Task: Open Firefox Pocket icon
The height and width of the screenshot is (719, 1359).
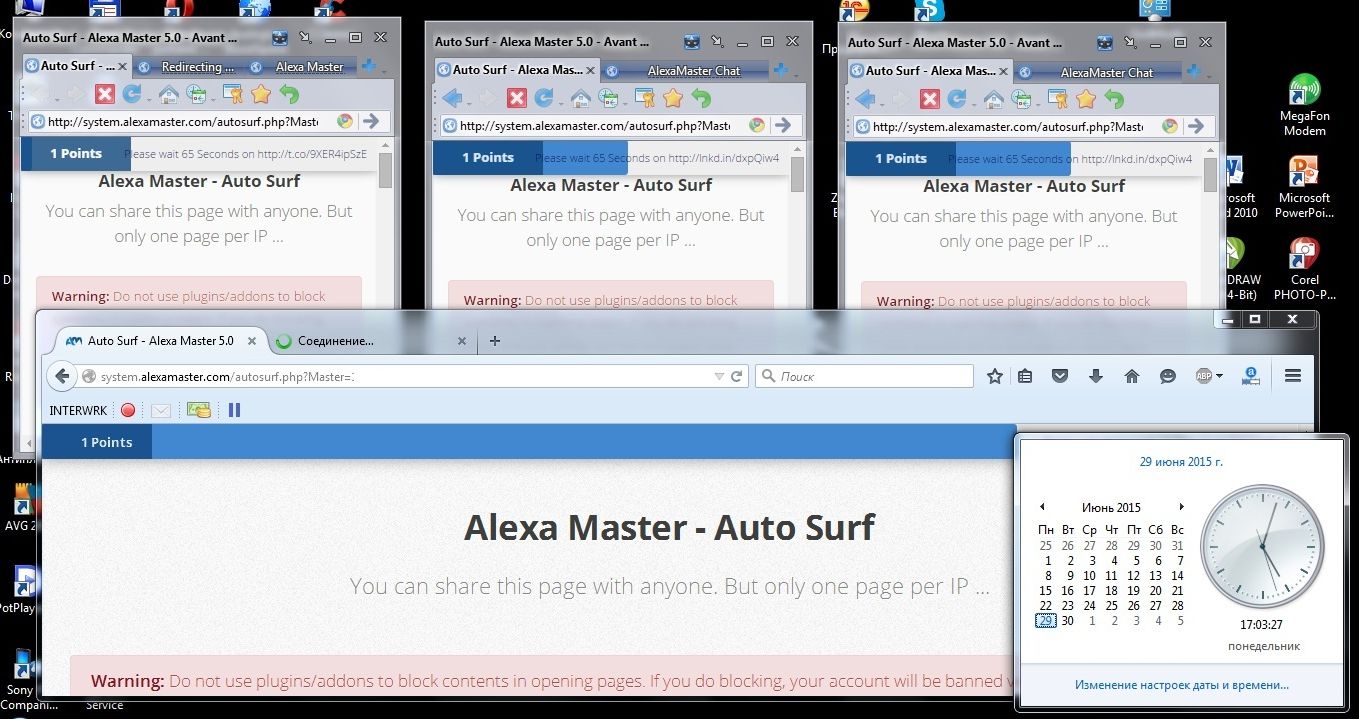Action: pyautogui.click(x=1060, y=376)
